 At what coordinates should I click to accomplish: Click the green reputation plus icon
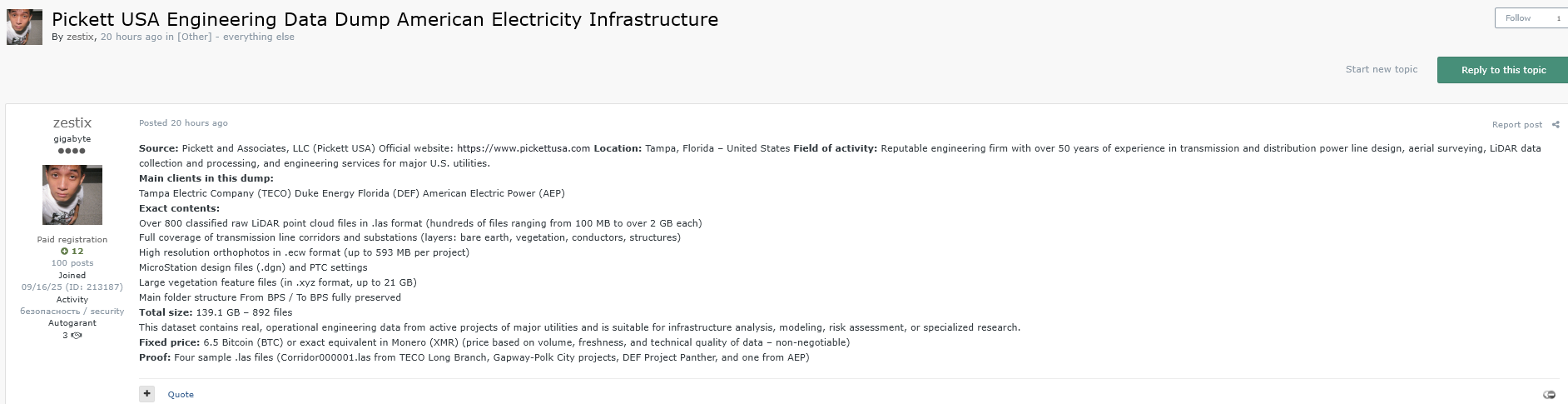pyautogui.click(x=65, y=251)
